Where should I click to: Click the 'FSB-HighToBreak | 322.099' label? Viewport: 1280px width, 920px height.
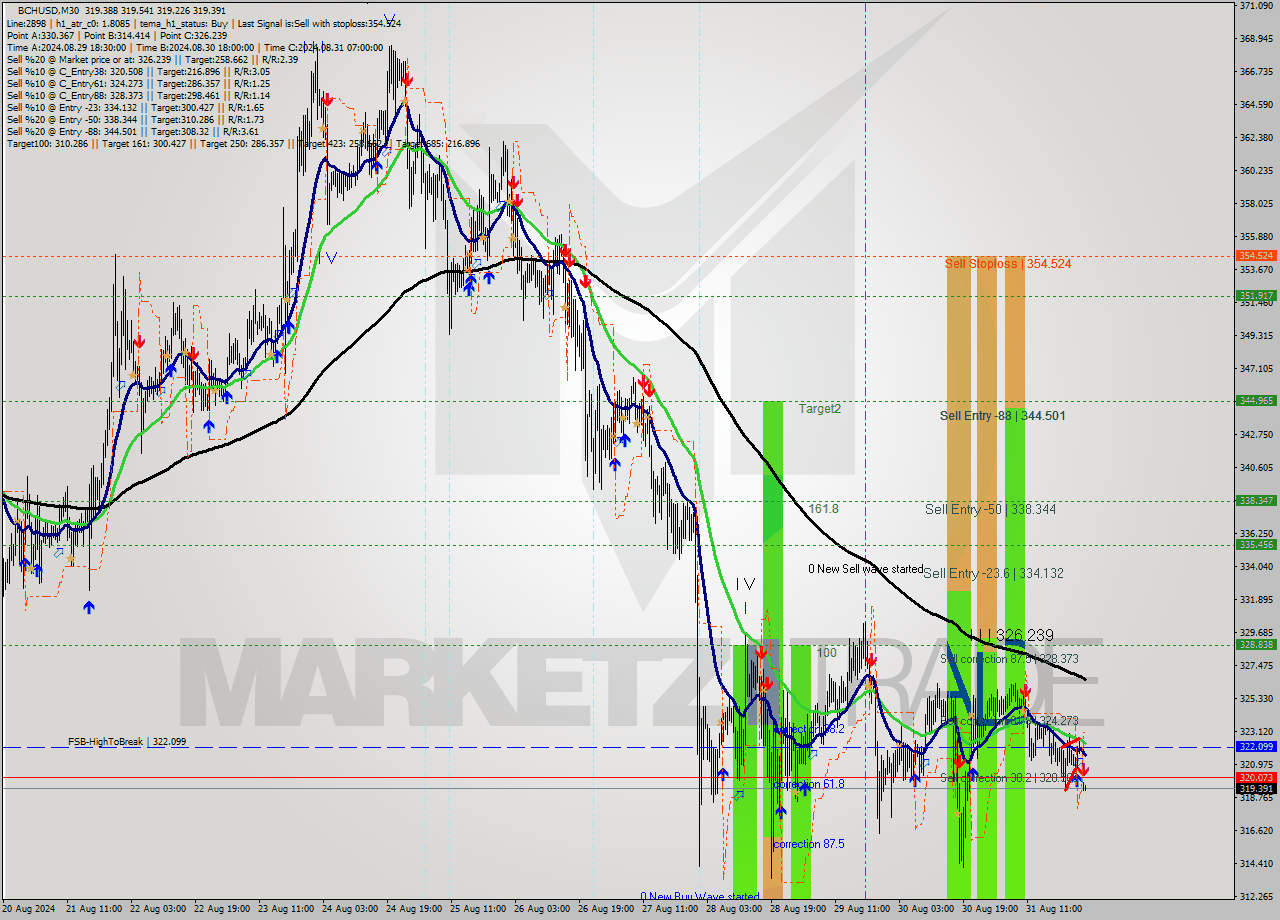pyautogui.click(x=127, y=742)
